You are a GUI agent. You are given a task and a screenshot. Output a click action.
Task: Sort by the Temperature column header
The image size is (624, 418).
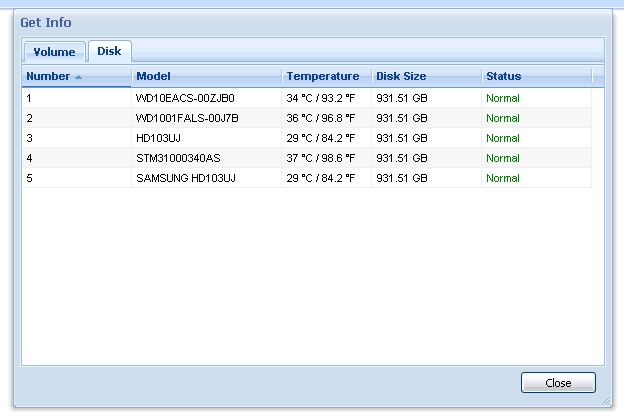(327, 76)
